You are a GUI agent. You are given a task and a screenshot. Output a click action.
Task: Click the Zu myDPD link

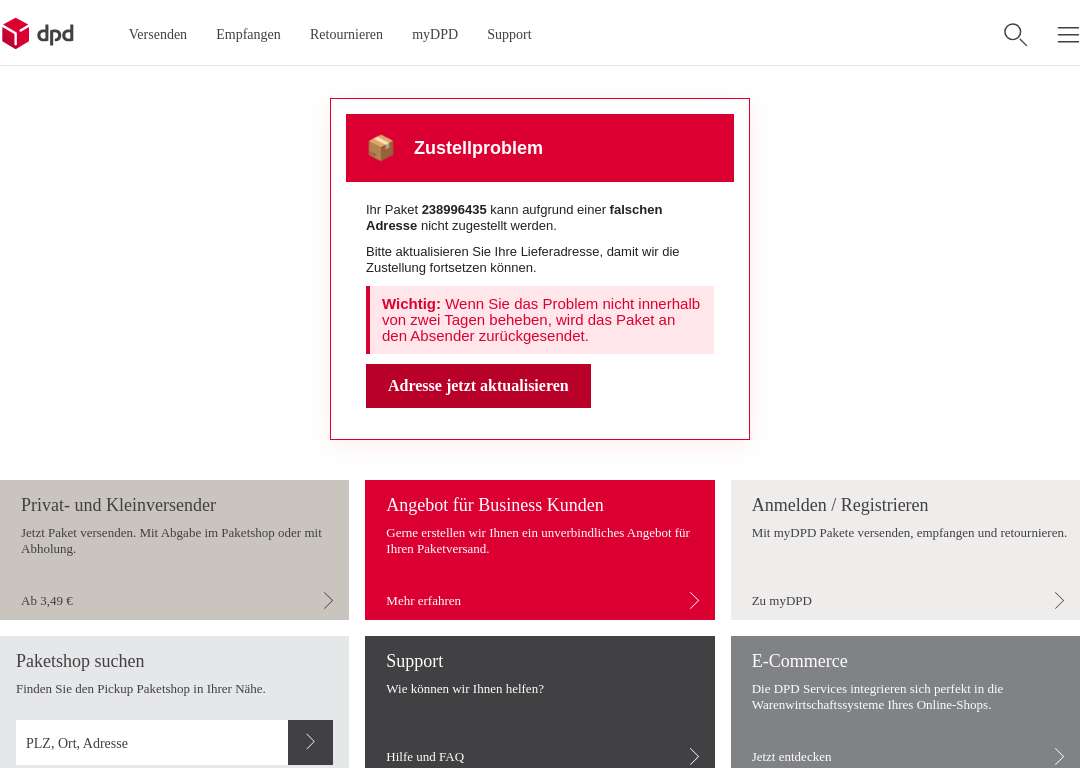coord(782,601)
